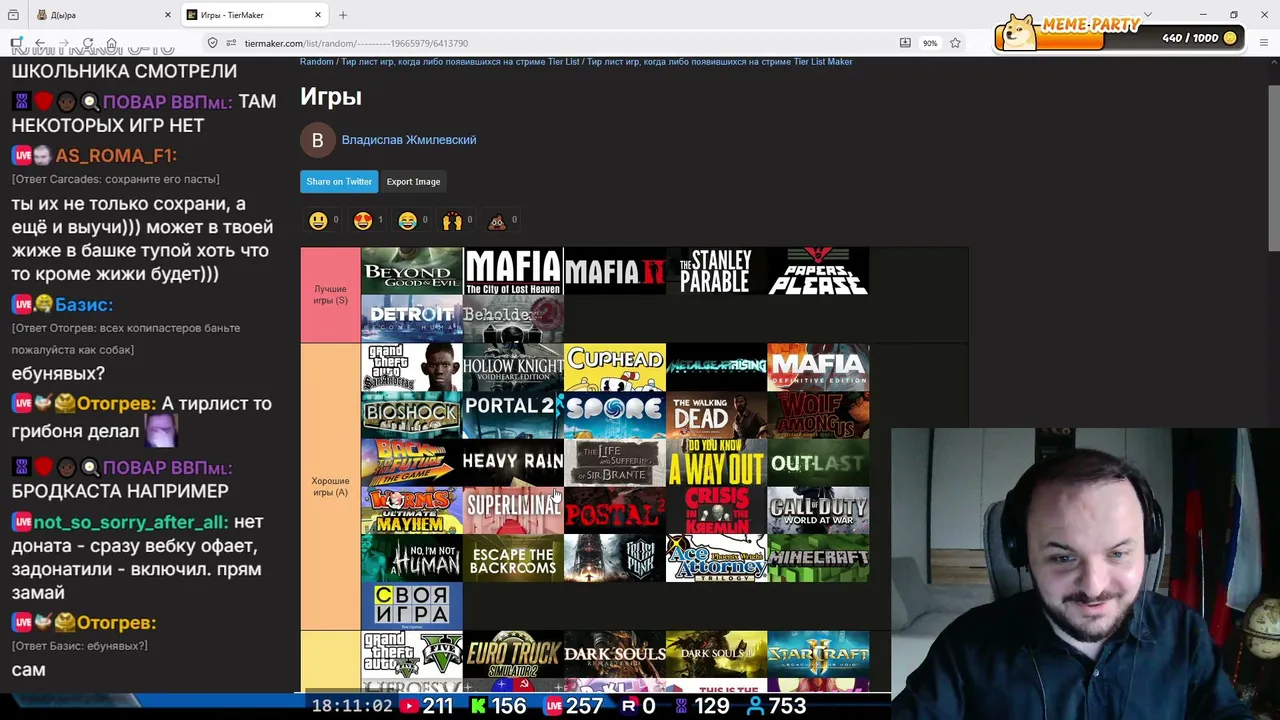1280x720 pixels.
Task: Click the Crisis in the Kremlin thumbnail
Action: [716, 511]
